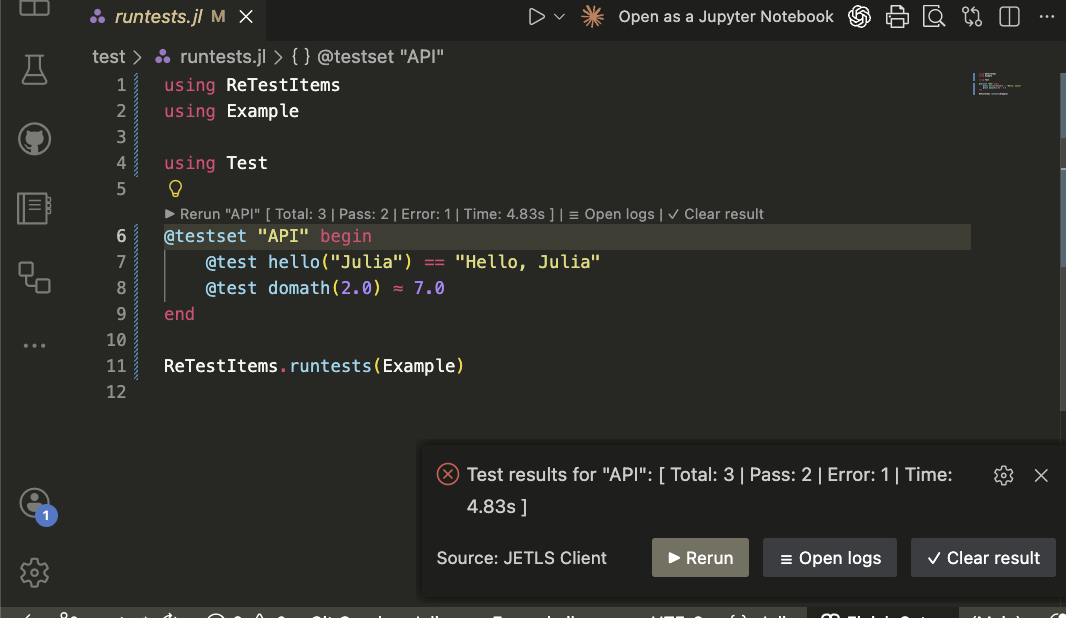Open the Manage gear in activity bar
Screen dimensions: 1066x618
pyautogui.click(x=34, y=572)
